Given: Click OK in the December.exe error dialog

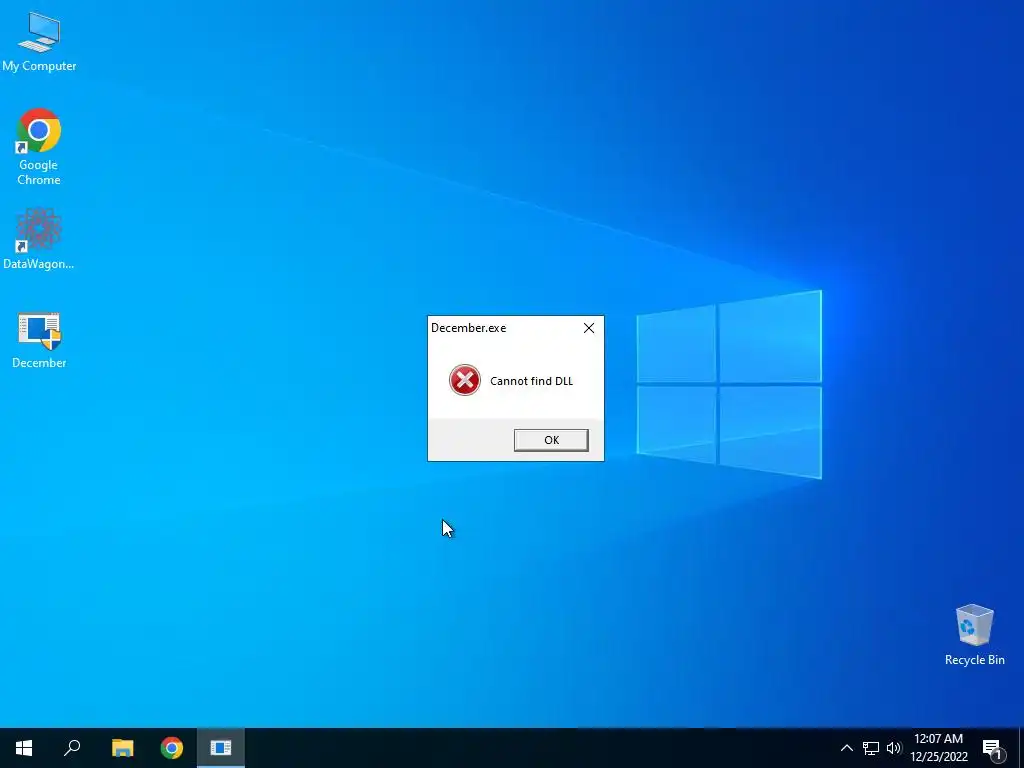Looking at the screenshot, I should coord(551,440).
